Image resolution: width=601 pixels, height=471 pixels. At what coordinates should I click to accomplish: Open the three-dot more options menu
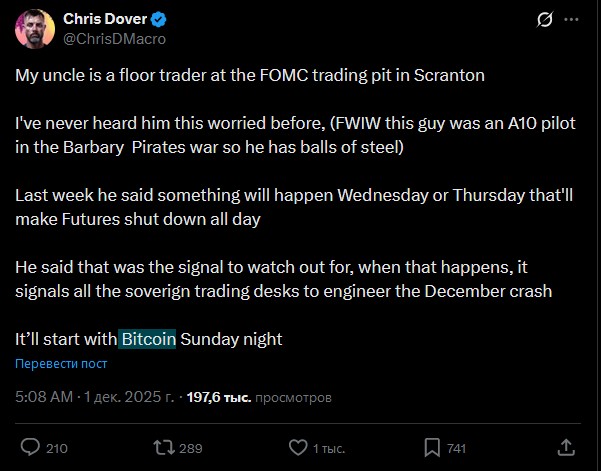pyautogui.click(x=571, y=19)
